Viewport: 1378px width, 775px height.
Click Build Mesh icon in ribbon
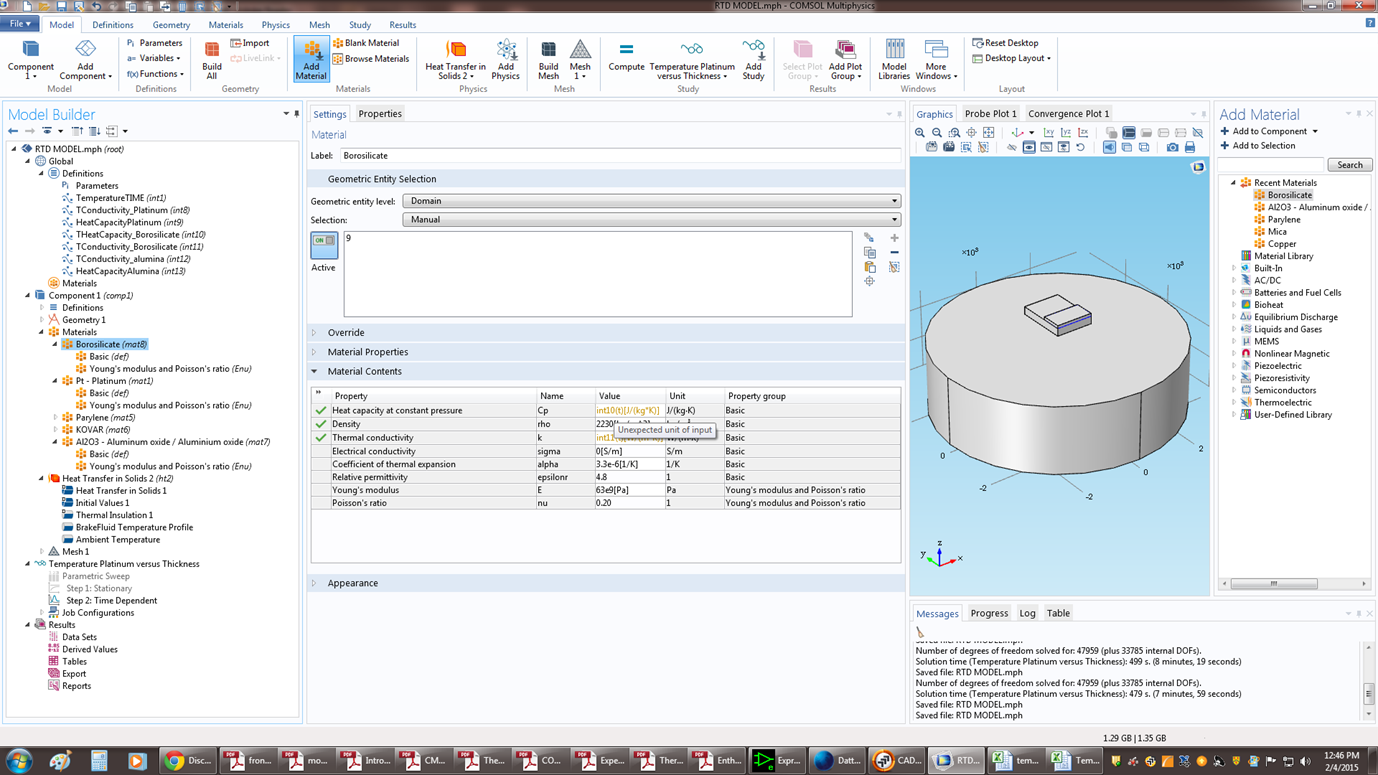click(x=548, y=60)
